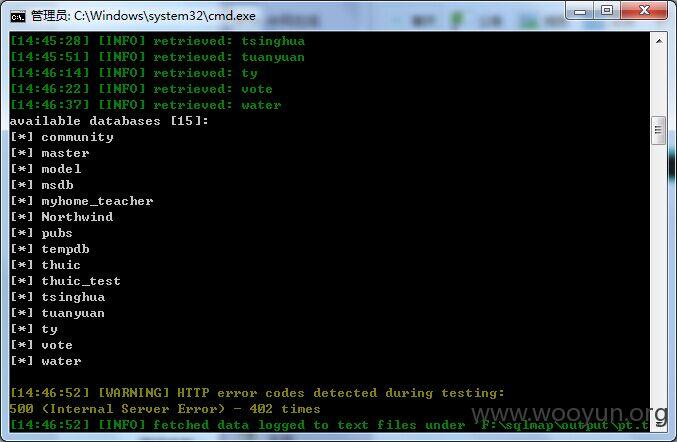Select the 'thuic_test' database entry
The height and width of the screenshot is (442, 677).
[66, 281]
